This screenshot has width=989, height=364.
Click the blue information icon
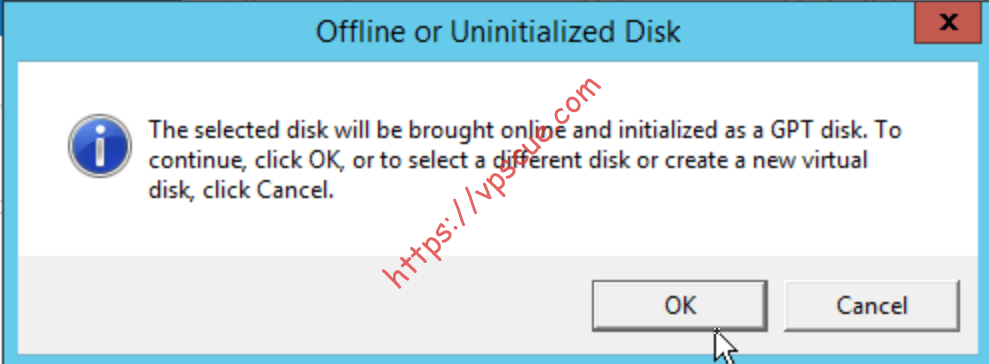pyautogui.click(x=100, y=145)
